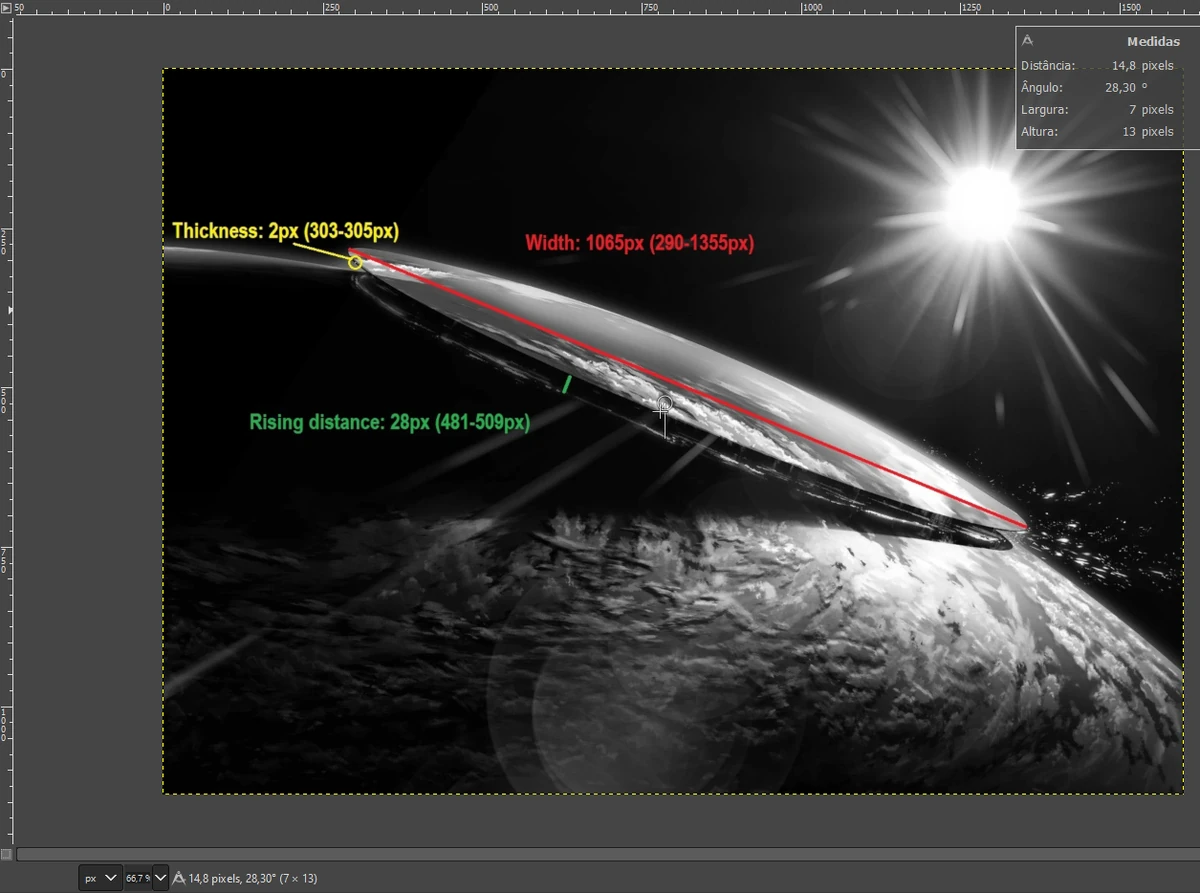Open the px unit dropdown

pos(100,878)
